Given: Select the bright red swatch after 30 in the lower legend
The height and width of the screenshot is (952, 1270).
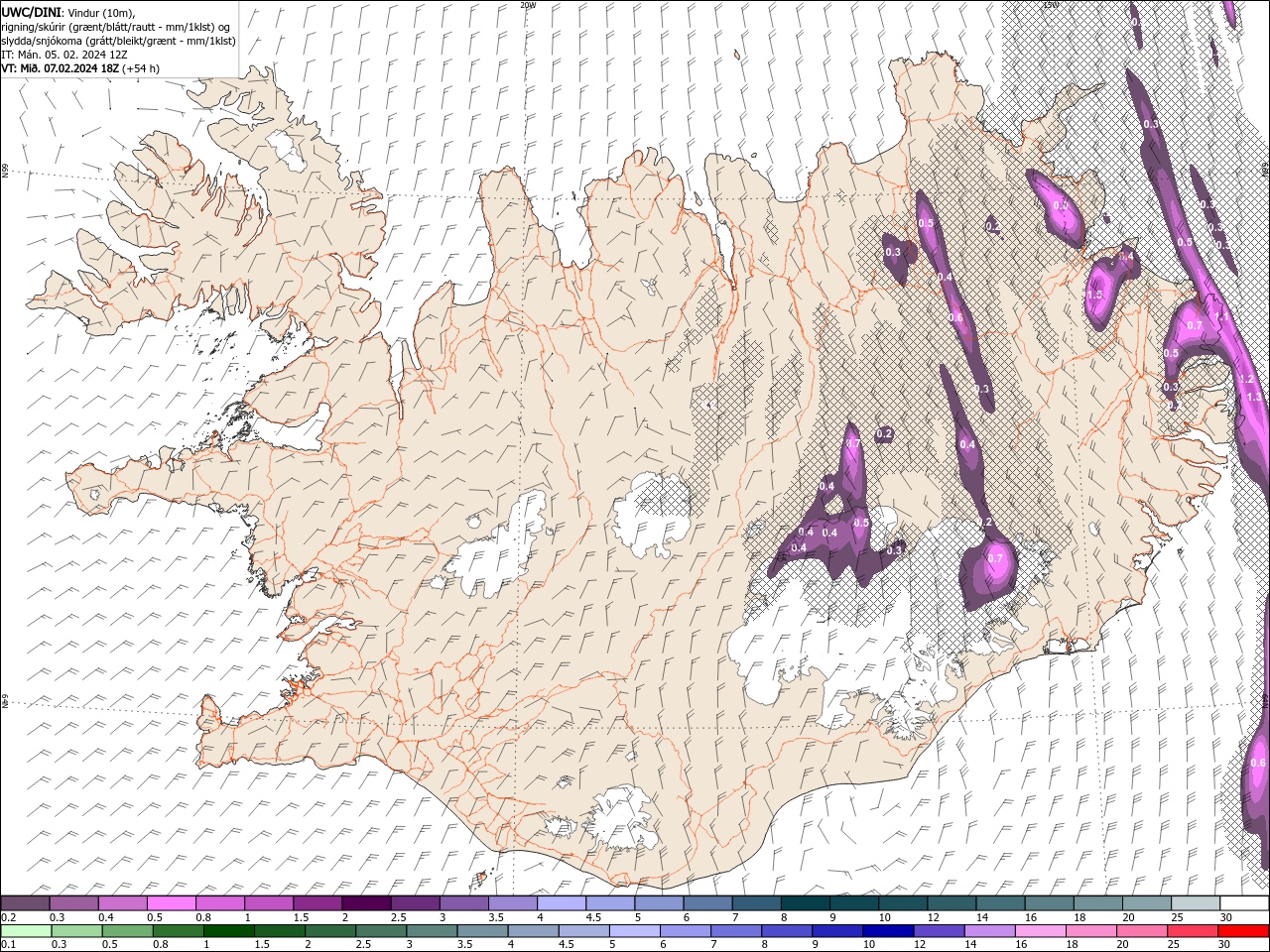Looking at the screenshot, I should (1242, 931).
